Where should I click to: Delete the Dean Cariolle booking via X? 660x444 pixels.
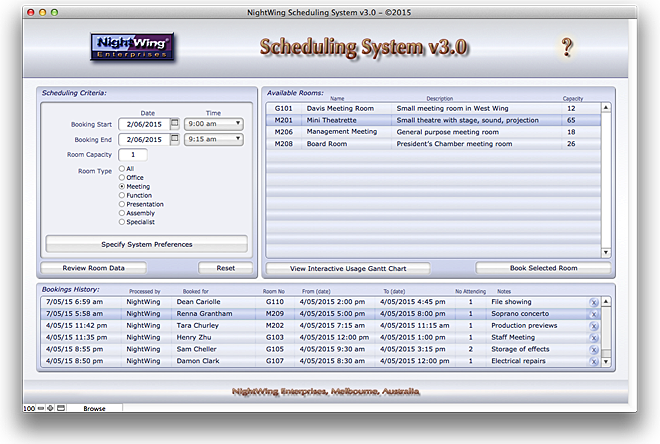click(x=593, y=302)
